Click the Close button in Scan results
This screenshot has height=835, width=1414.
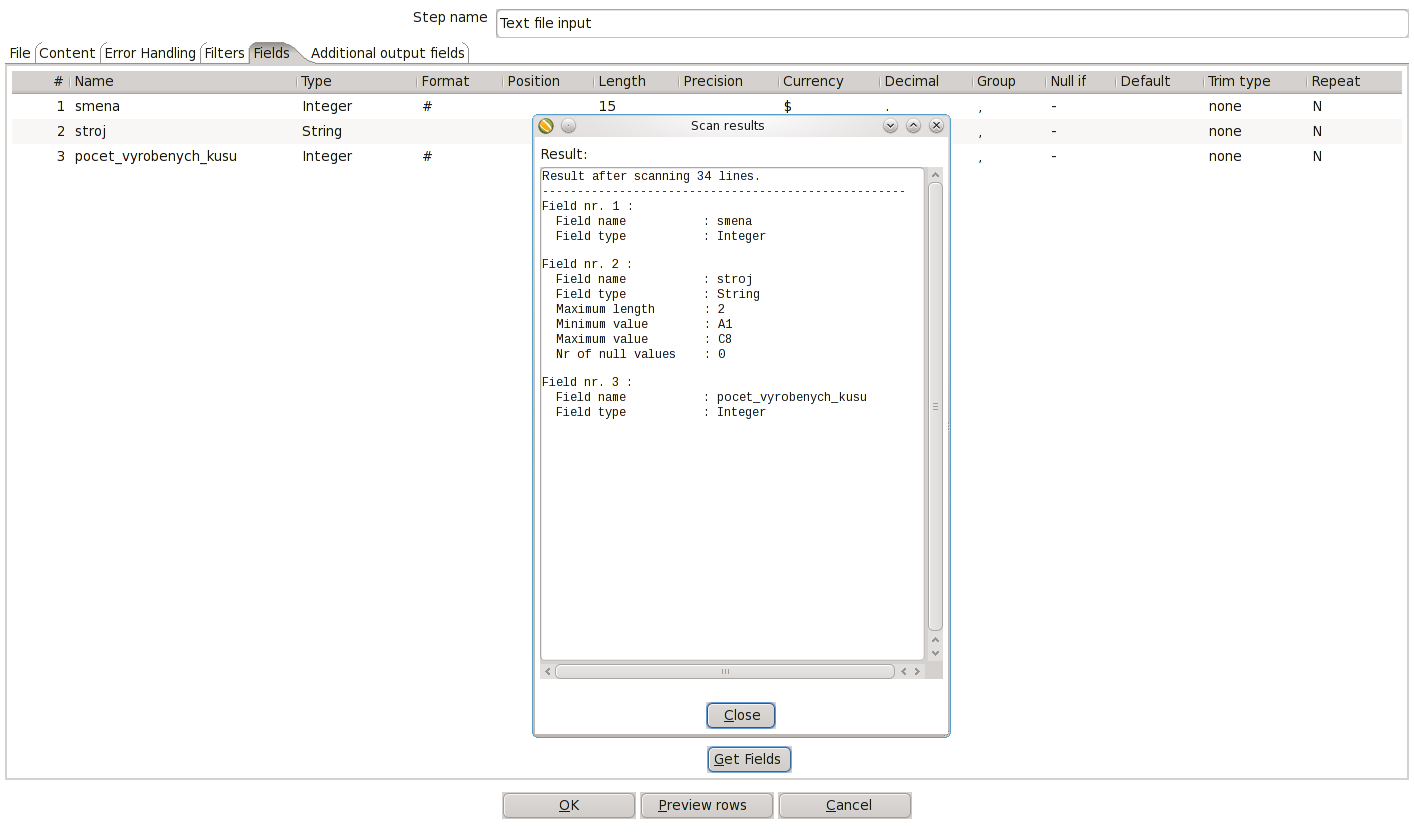(741, 715)
